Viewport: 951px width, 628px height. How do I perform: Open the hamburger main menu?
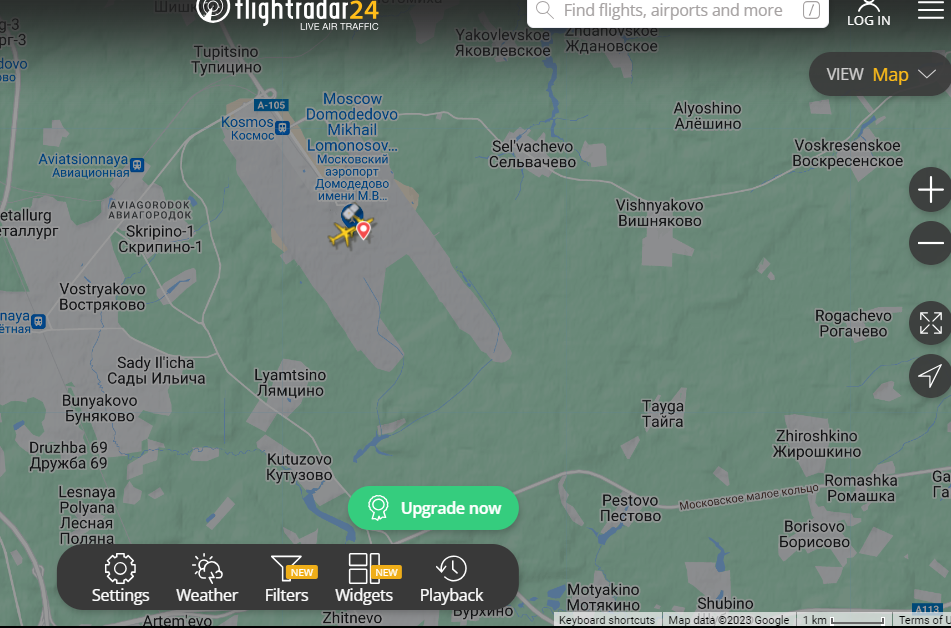(x=930, y=10)
